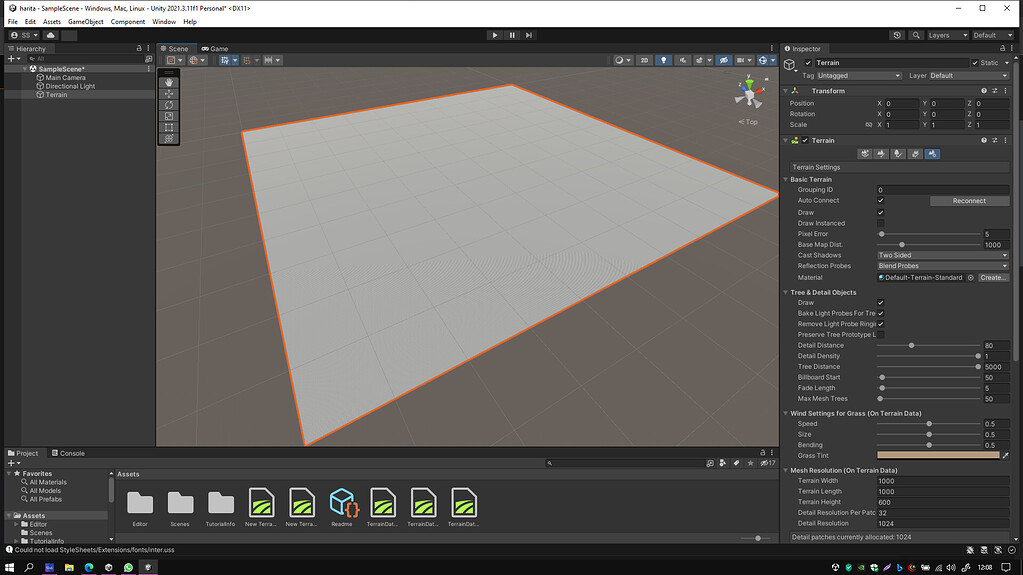The height and width of the screenshot is (575, 1023).
Task: Toggle the Static checkbox
Action: [x=975, y=63]
